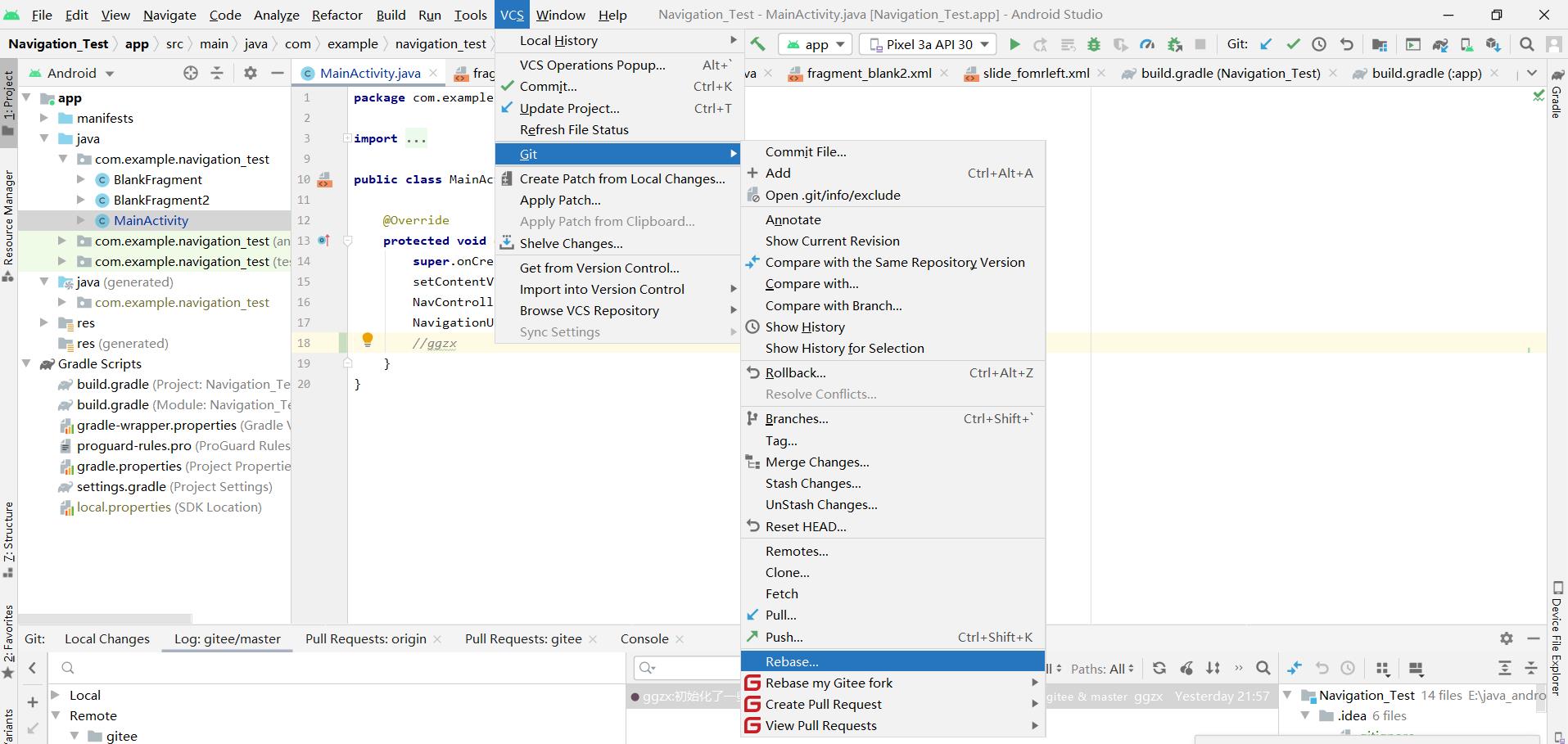Expand the Local branches node
This screenshot has height=744, width=1568.
pos(56,695)
